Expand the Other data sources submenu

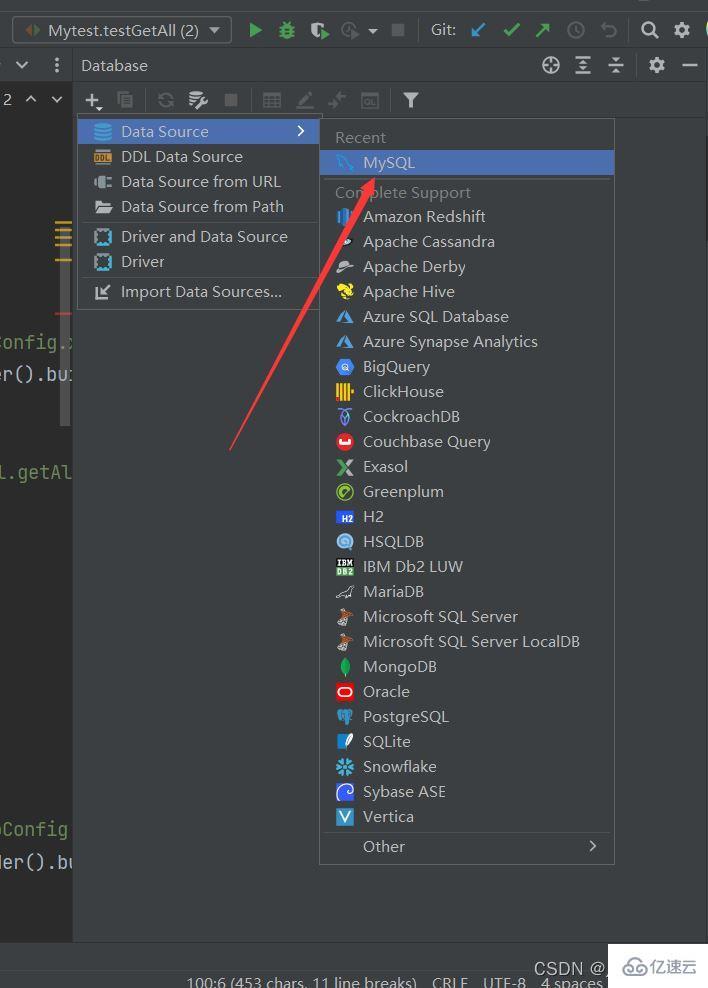click(x=467, y=846)
